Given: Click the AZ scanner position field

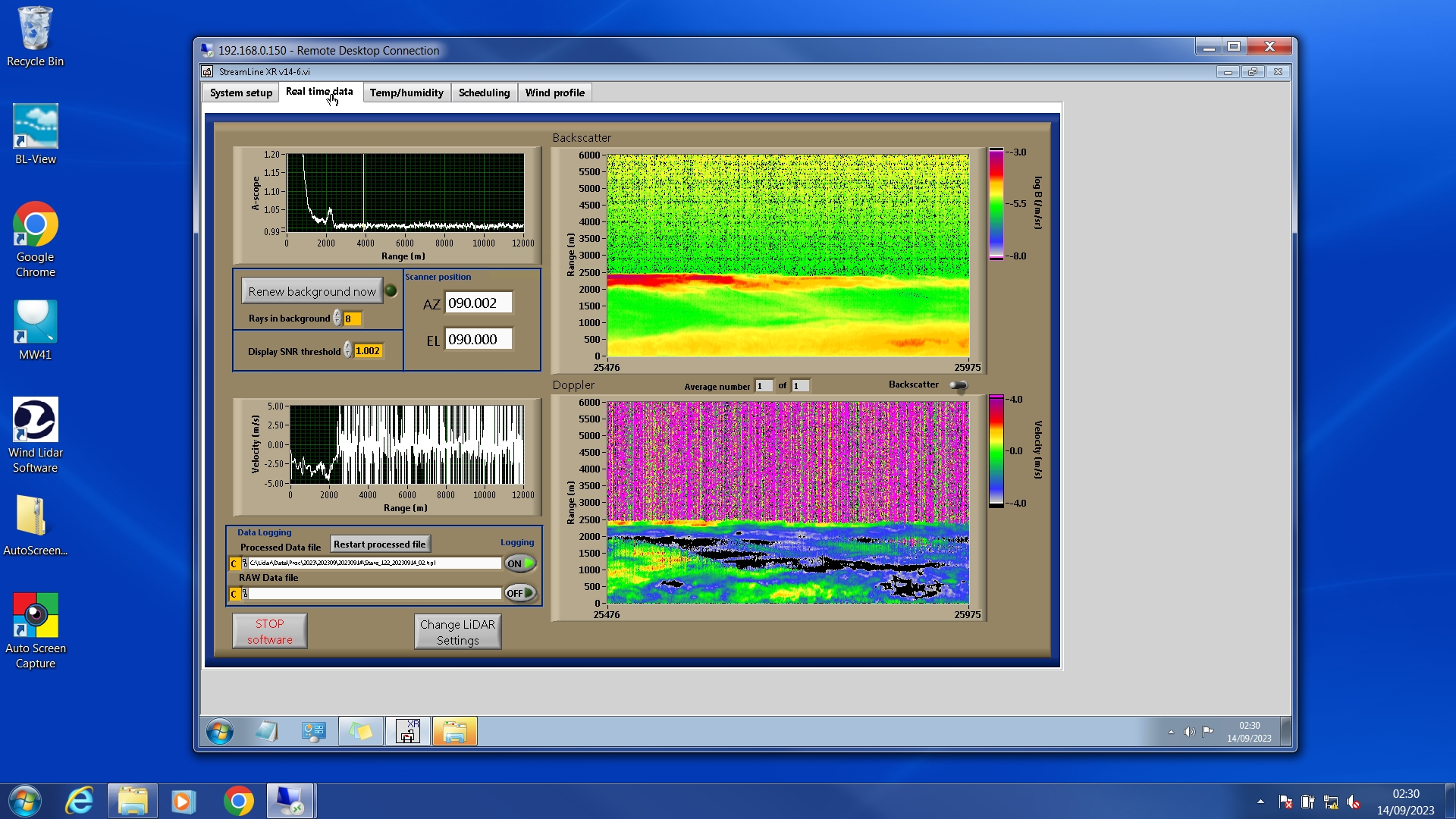Looking at the screenshot, I should coord(479,303).
